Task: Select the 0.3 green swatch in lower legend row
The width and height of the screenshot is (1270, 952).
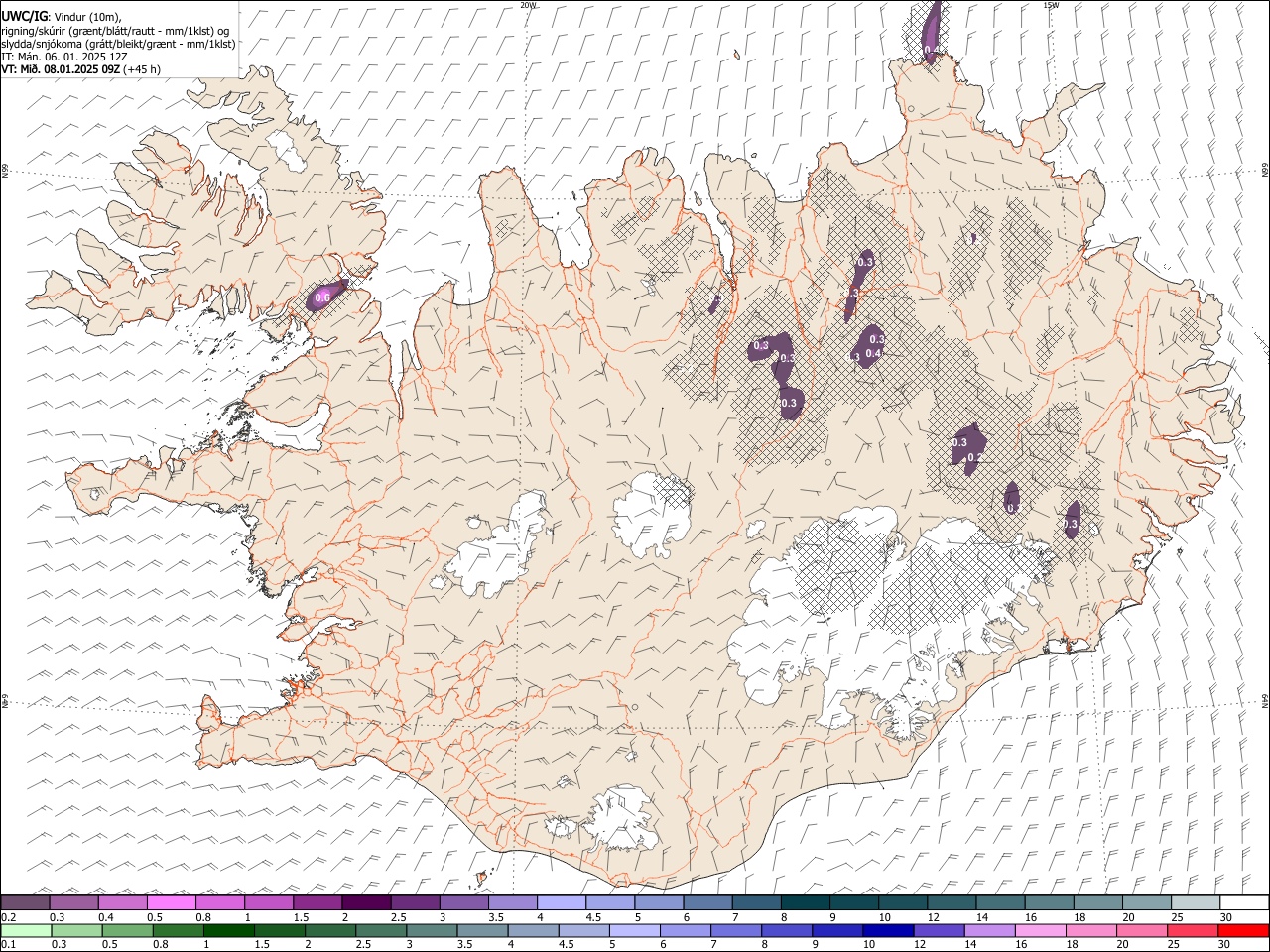Action: 76,930
